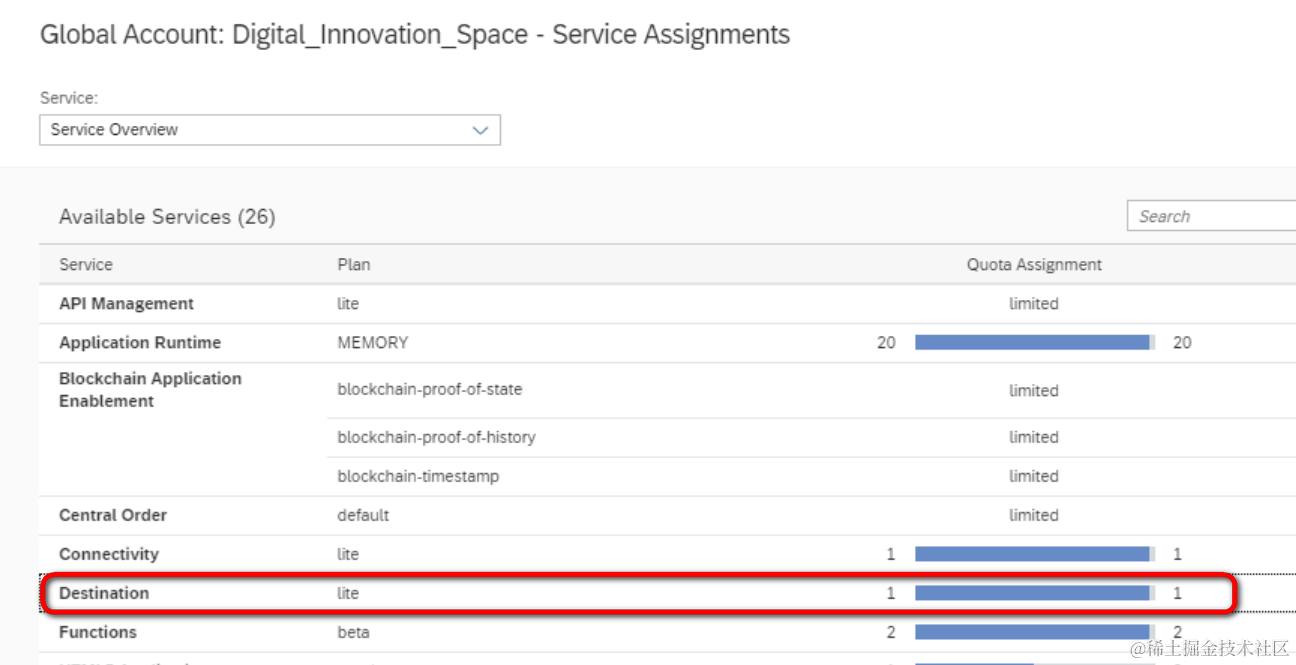Click the Destination quota bar

(x=1034, y=593)
